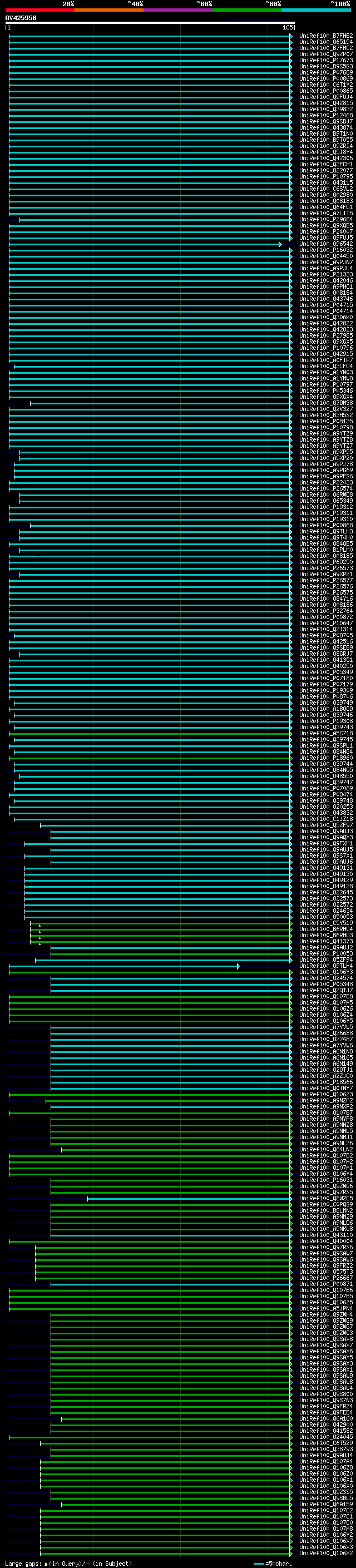Select hit label UniRef100_B1PLM0

tap(325, 550)
